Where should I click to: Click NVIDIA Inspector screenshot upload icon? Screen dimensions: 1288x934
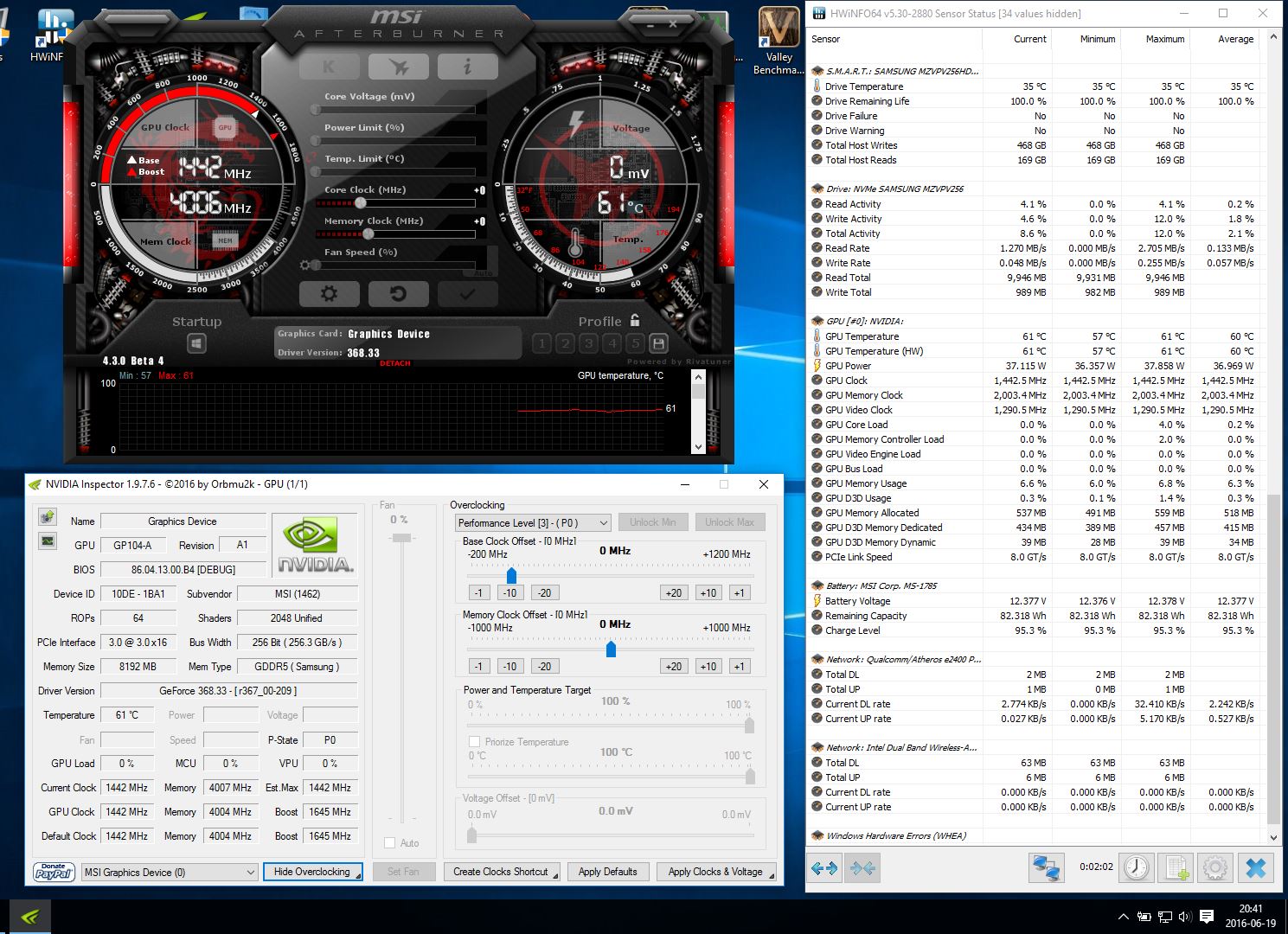48,517
